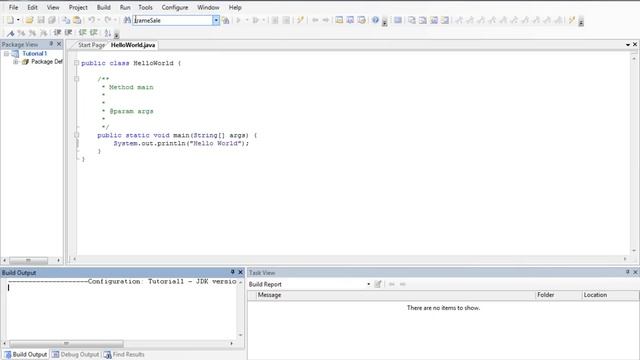Open the Window menu
This screenshot has width=640, height=360.
click(x=208, y=7)
